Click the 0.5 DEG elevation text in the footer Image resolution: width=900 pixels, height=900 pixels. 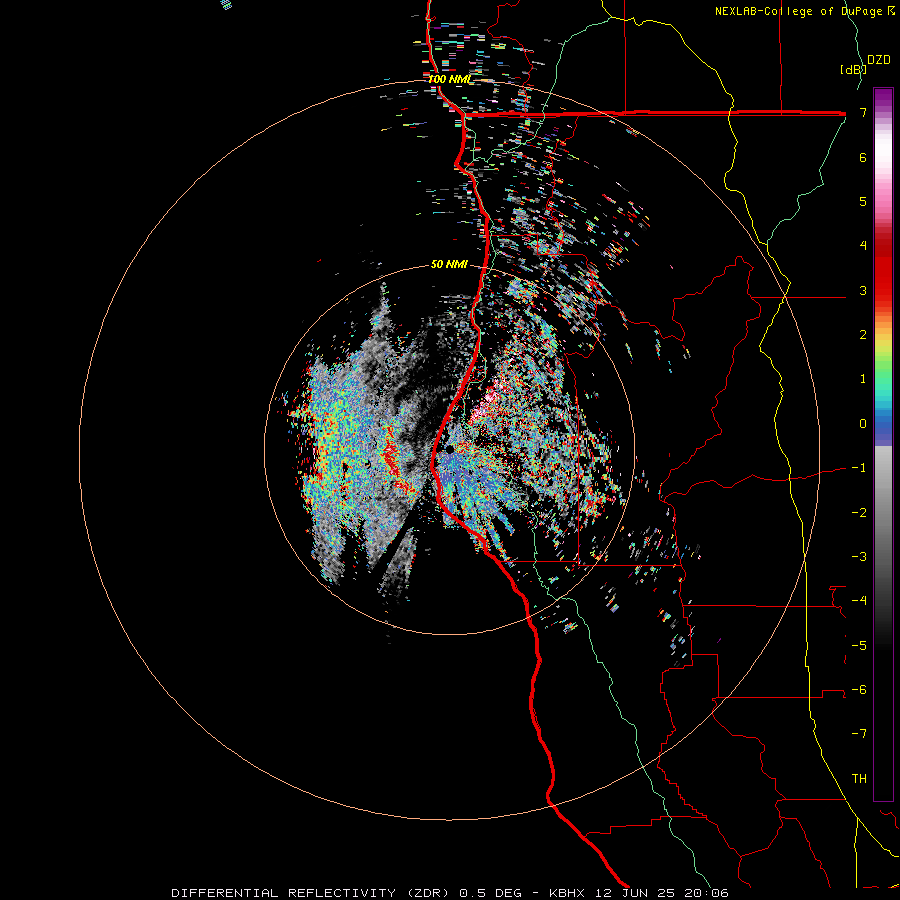point(491,893)
